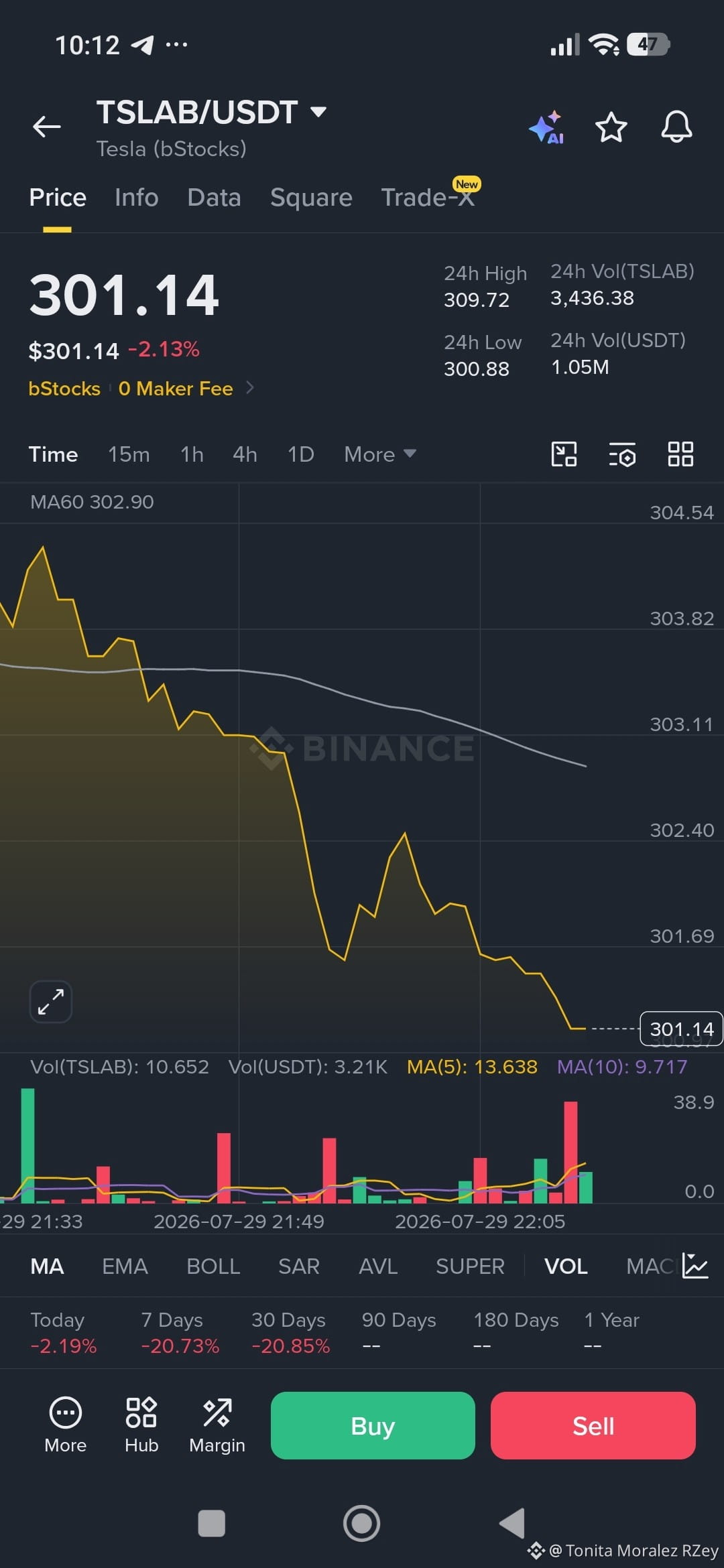Open the Margin trading icon
The height and width of the screenshot is (1568, 724).
[217, 1425]
